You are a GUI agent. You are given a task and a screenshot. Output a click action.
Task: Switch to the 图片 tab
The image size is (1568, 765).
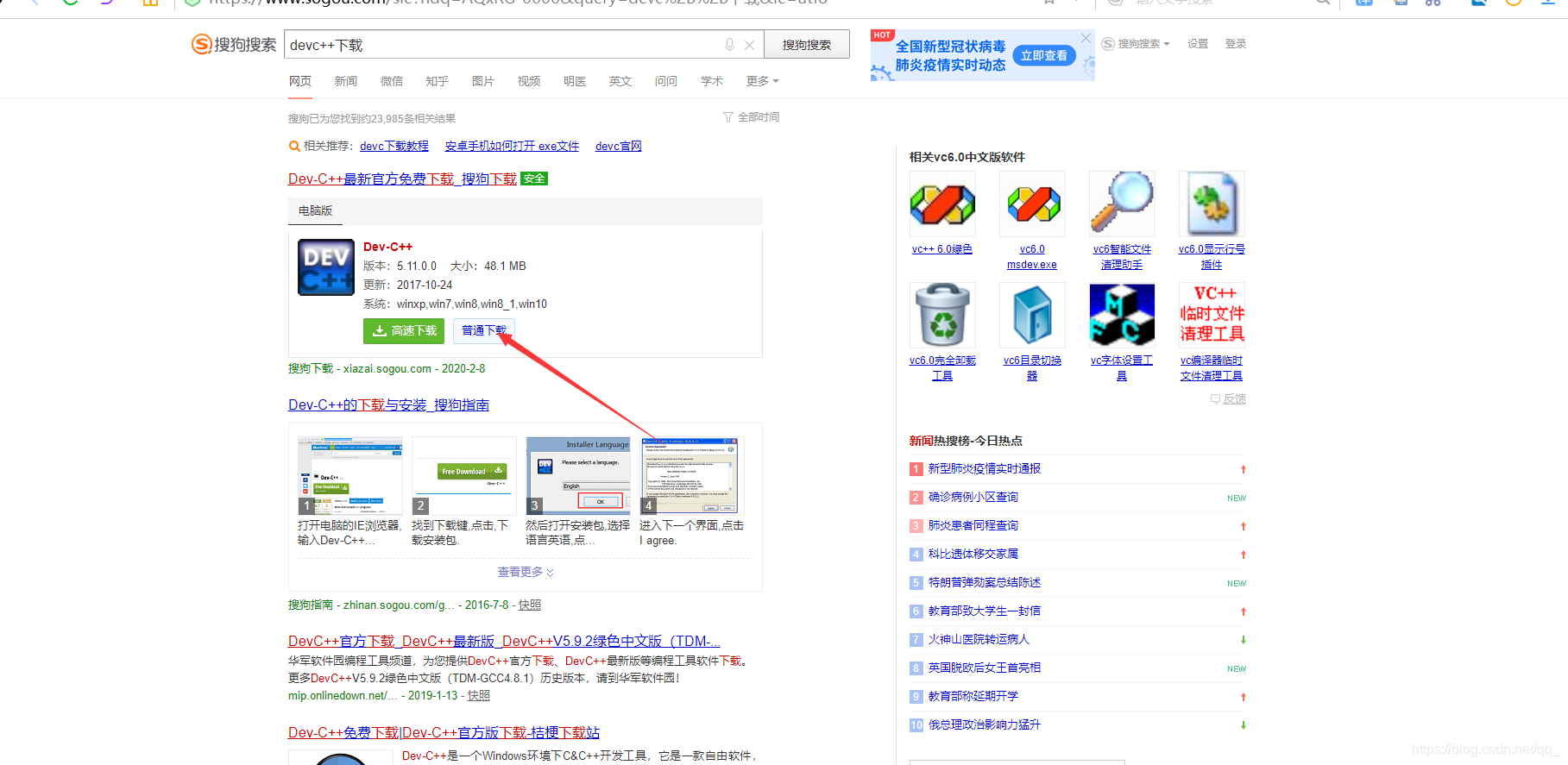tap(483, 81)
